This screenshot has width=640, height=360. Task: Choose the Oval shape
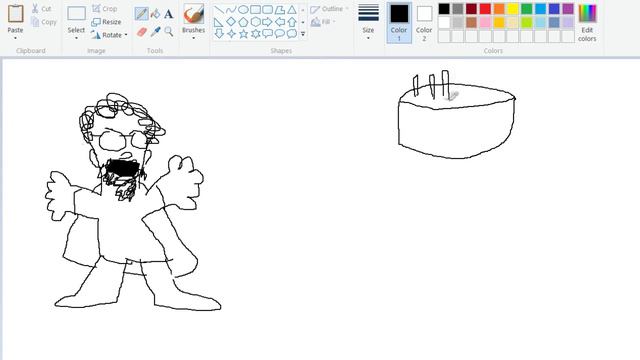(243, 9)
